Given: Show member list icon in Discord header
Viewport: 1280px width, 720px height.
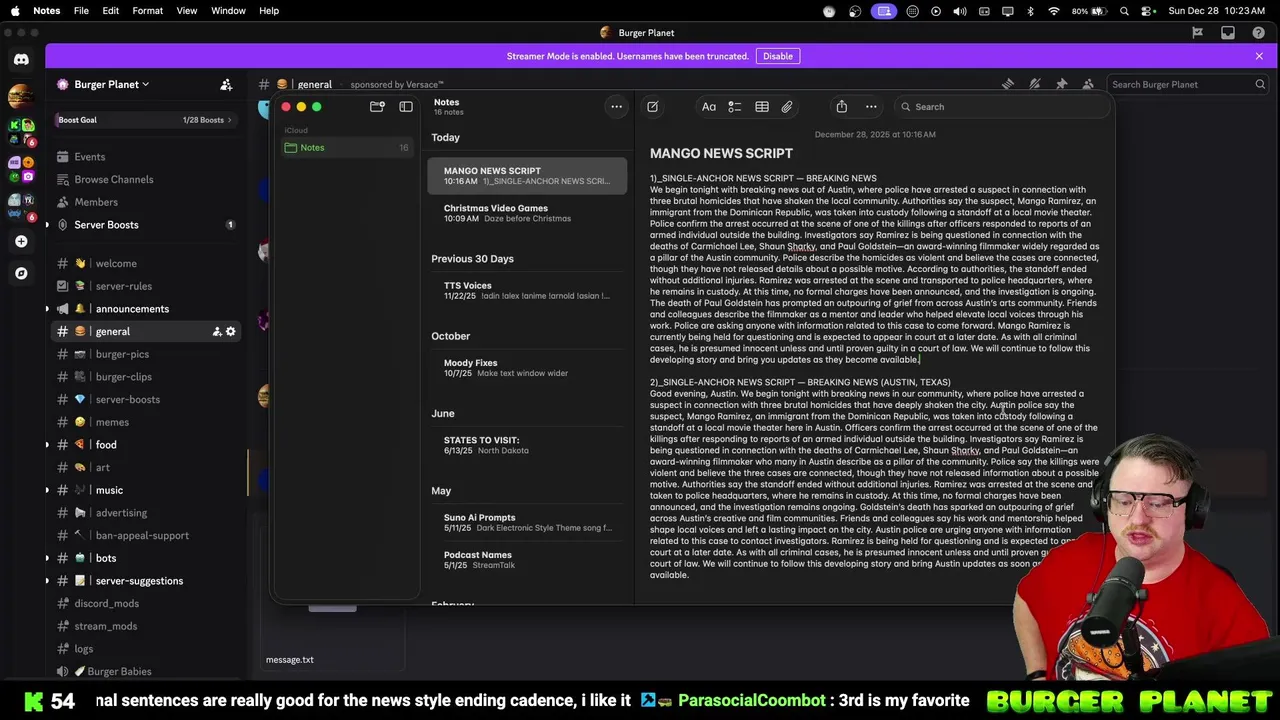Looking at the screenshot, I should click(1088, 85).
